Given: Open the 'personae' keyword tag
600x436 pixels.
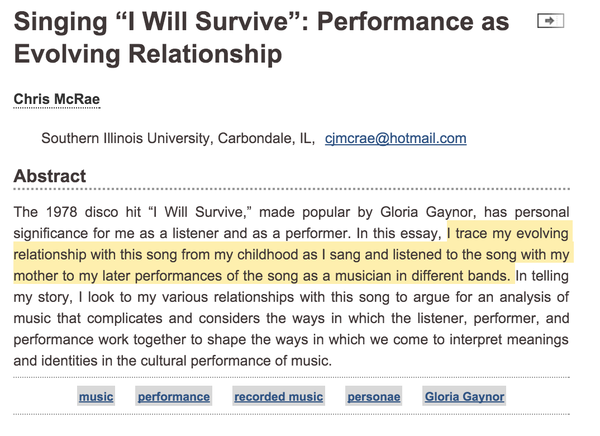Looking at the screenshot, I should point(374,396).
